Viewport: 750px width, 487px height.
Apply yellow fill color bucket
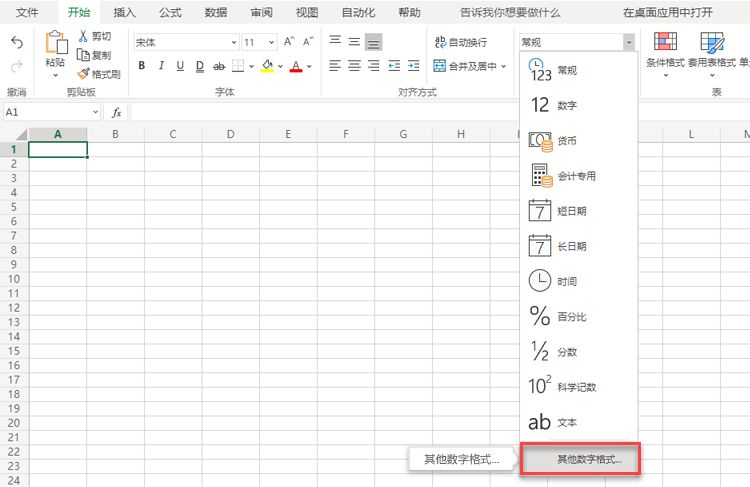pos(267,66)
